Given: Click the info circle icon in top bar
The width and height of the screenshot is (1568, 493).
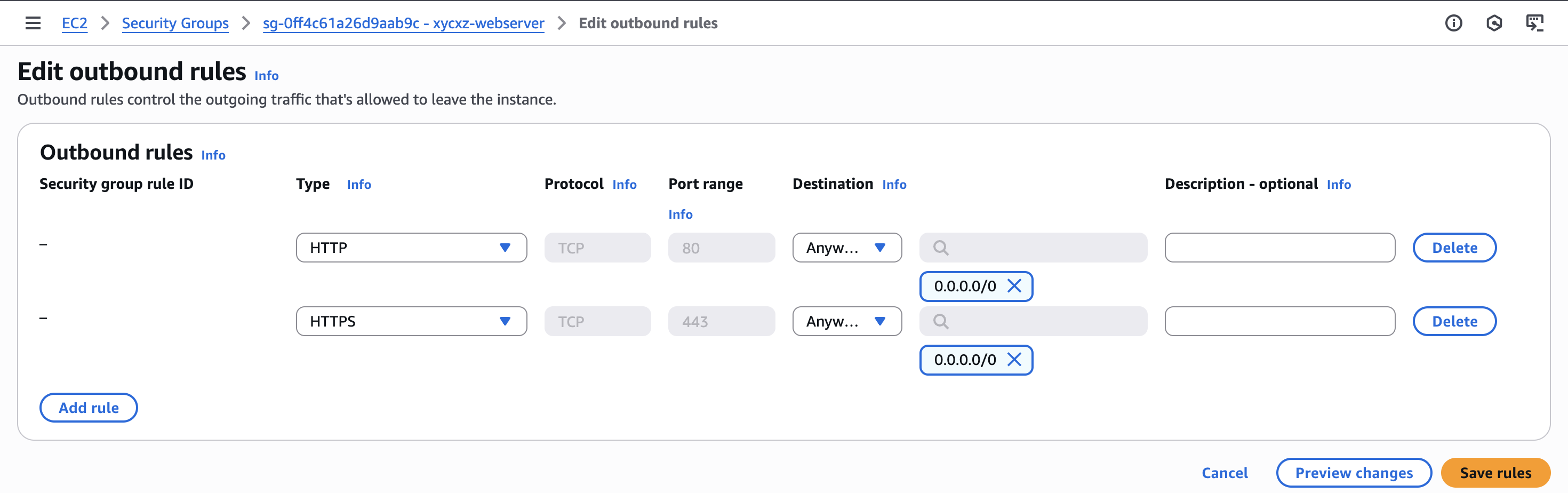Looking at the screenshot, I should tap(1453, 23).
